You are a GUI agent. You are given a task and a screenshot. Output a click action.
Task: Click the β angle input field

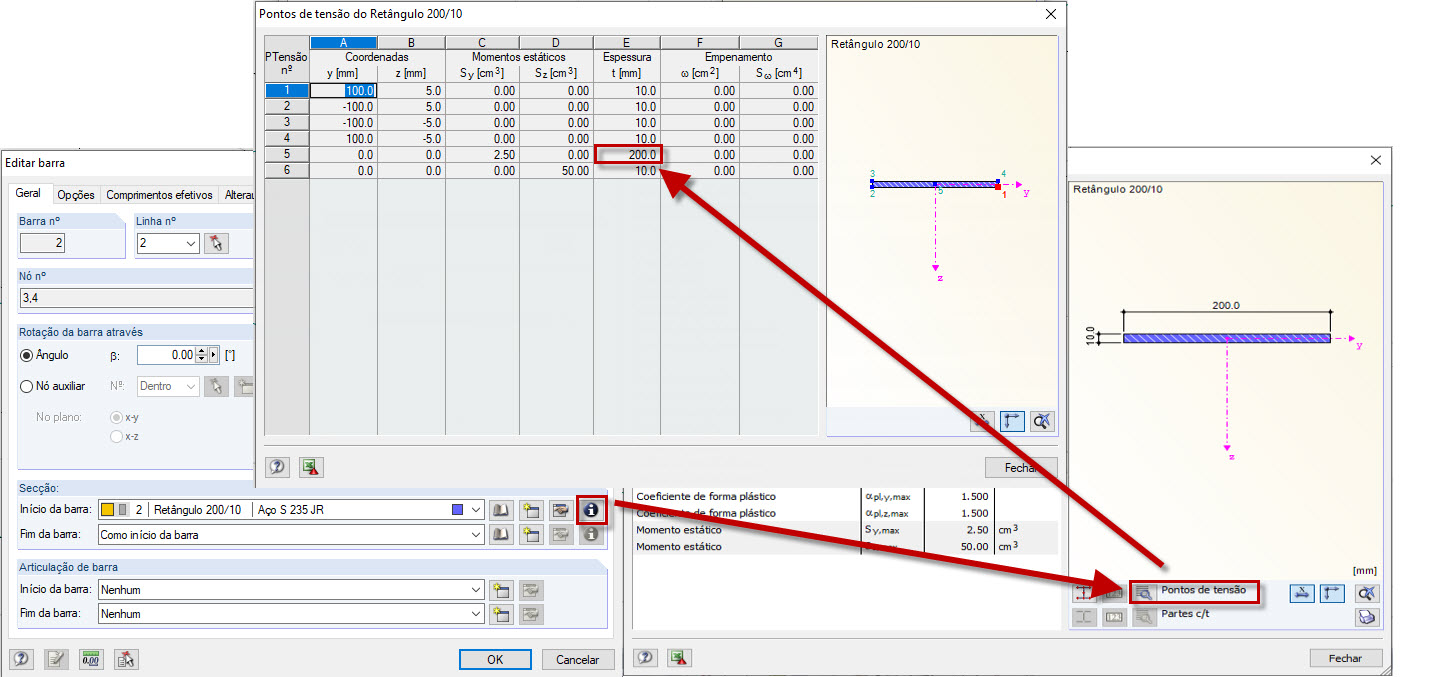[166, 355]
